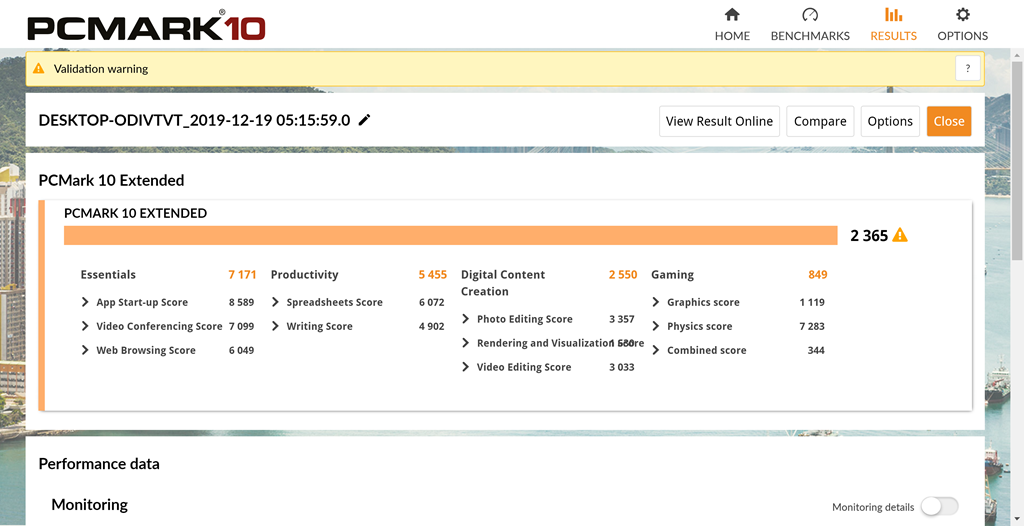1024x526 pixels.
Task: Click the warning icon beside score 2 365
Action: point(900,236)
